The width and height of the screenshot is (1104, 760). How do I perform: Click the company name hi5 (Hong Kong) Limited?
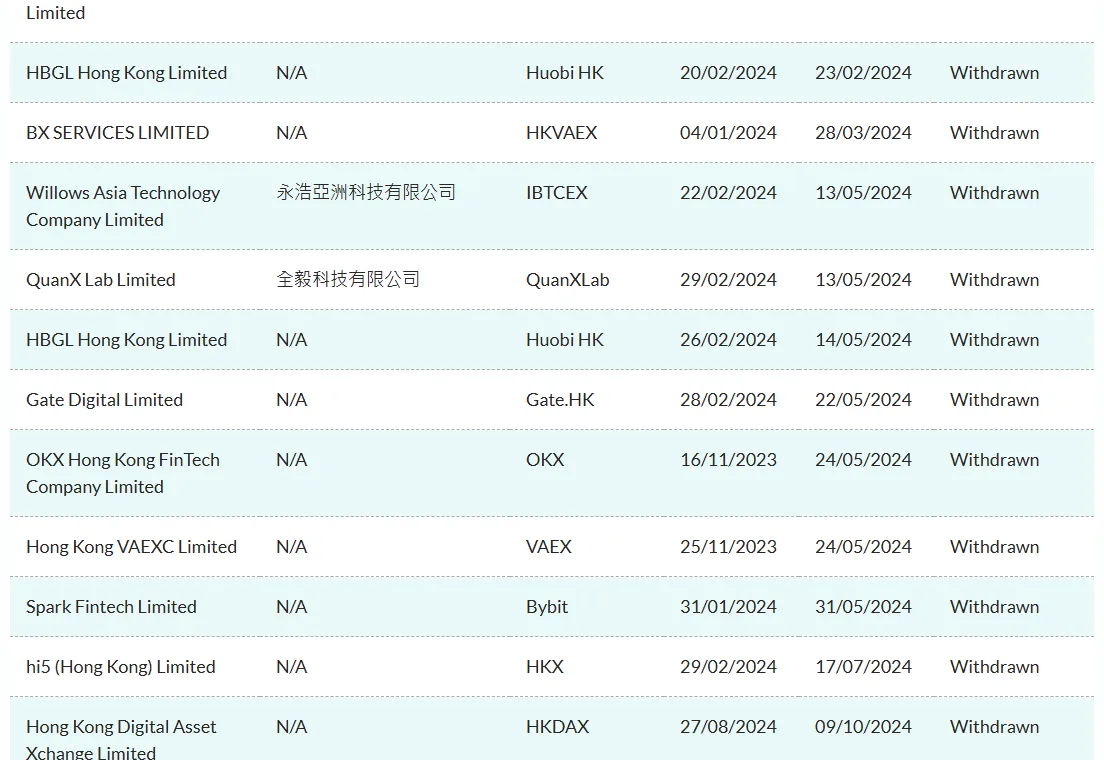pos(120,666)
